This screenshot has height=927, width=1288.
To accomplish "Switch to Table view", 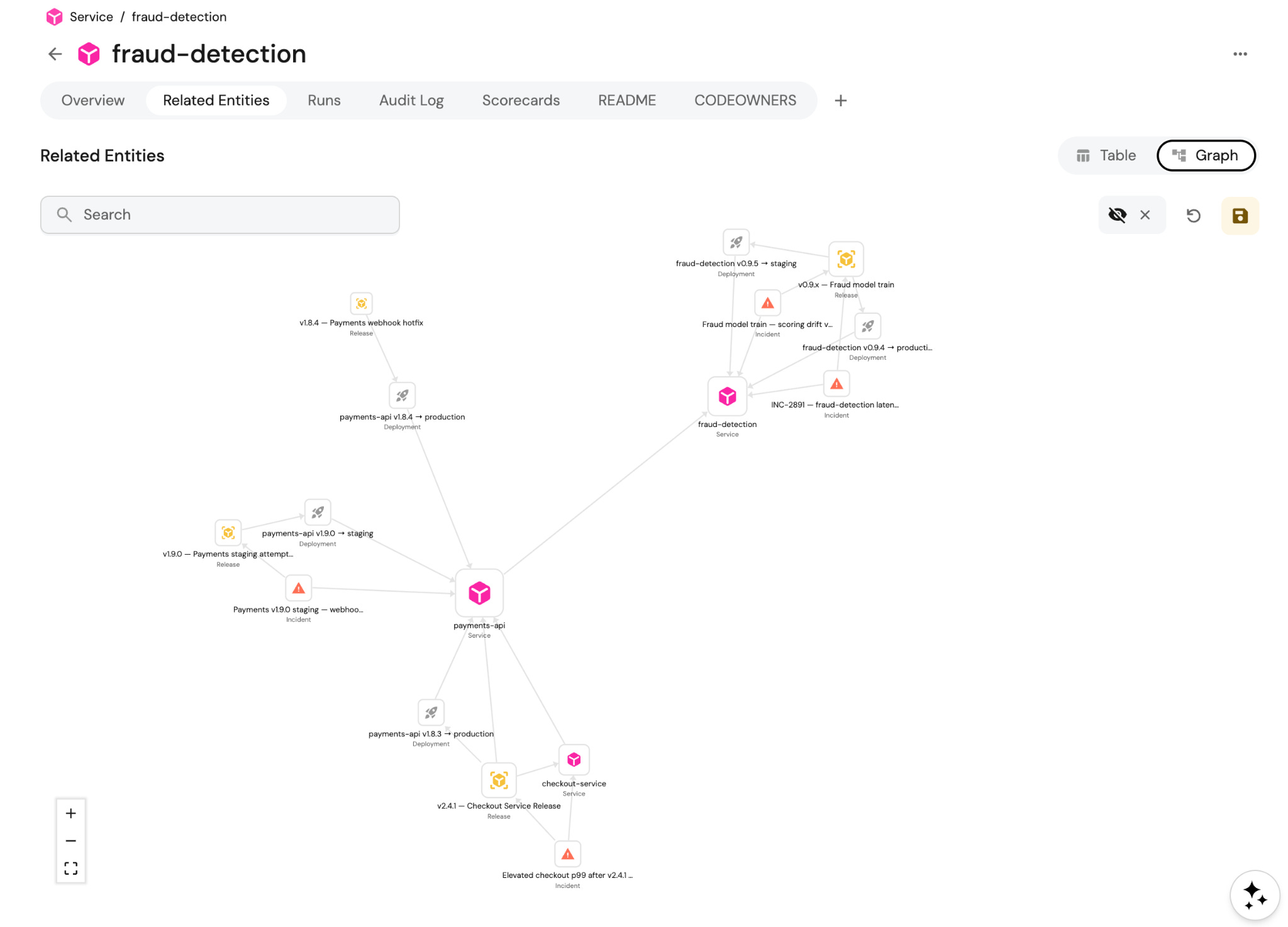I will click(1107, 155).
